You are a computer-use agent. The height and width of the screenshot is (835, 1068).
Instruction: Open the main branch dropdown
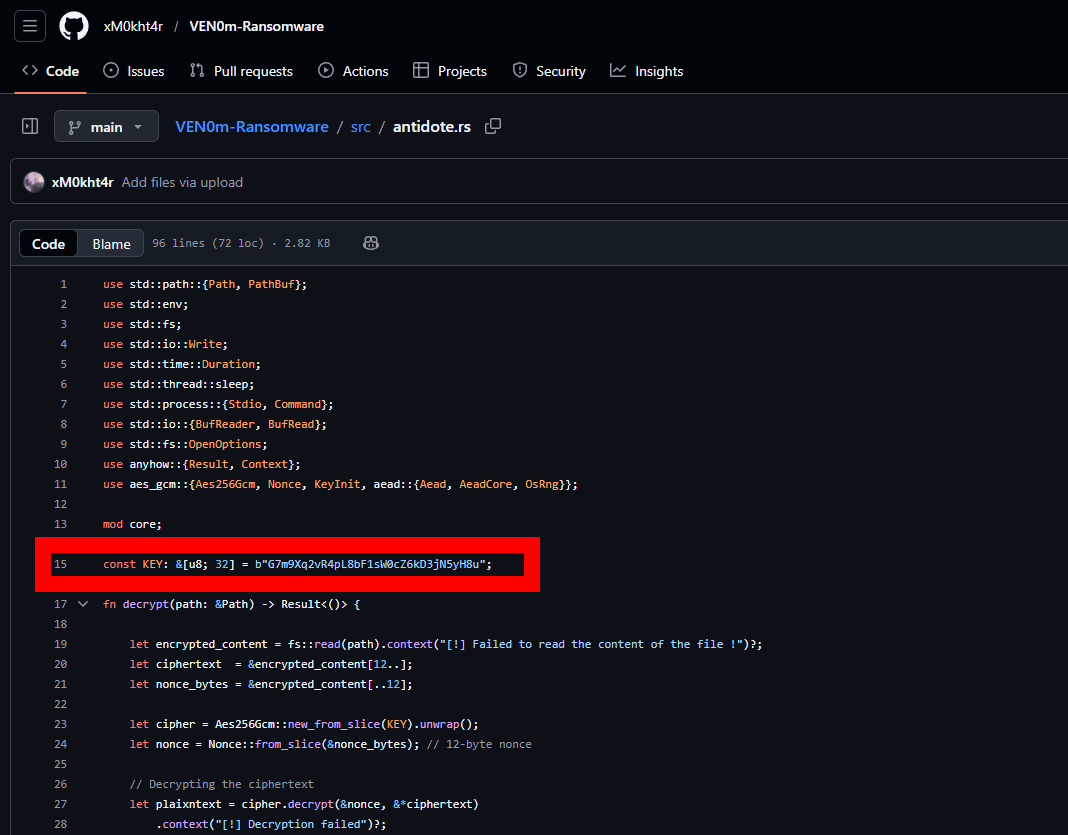click(106, 127)
